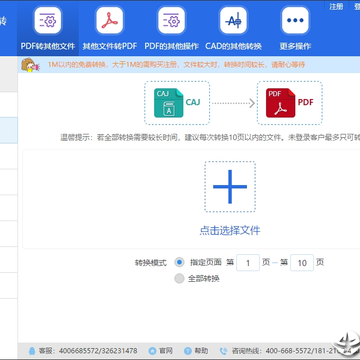
Task: Click the green CAJ source file icon
Action: point(169,103)
